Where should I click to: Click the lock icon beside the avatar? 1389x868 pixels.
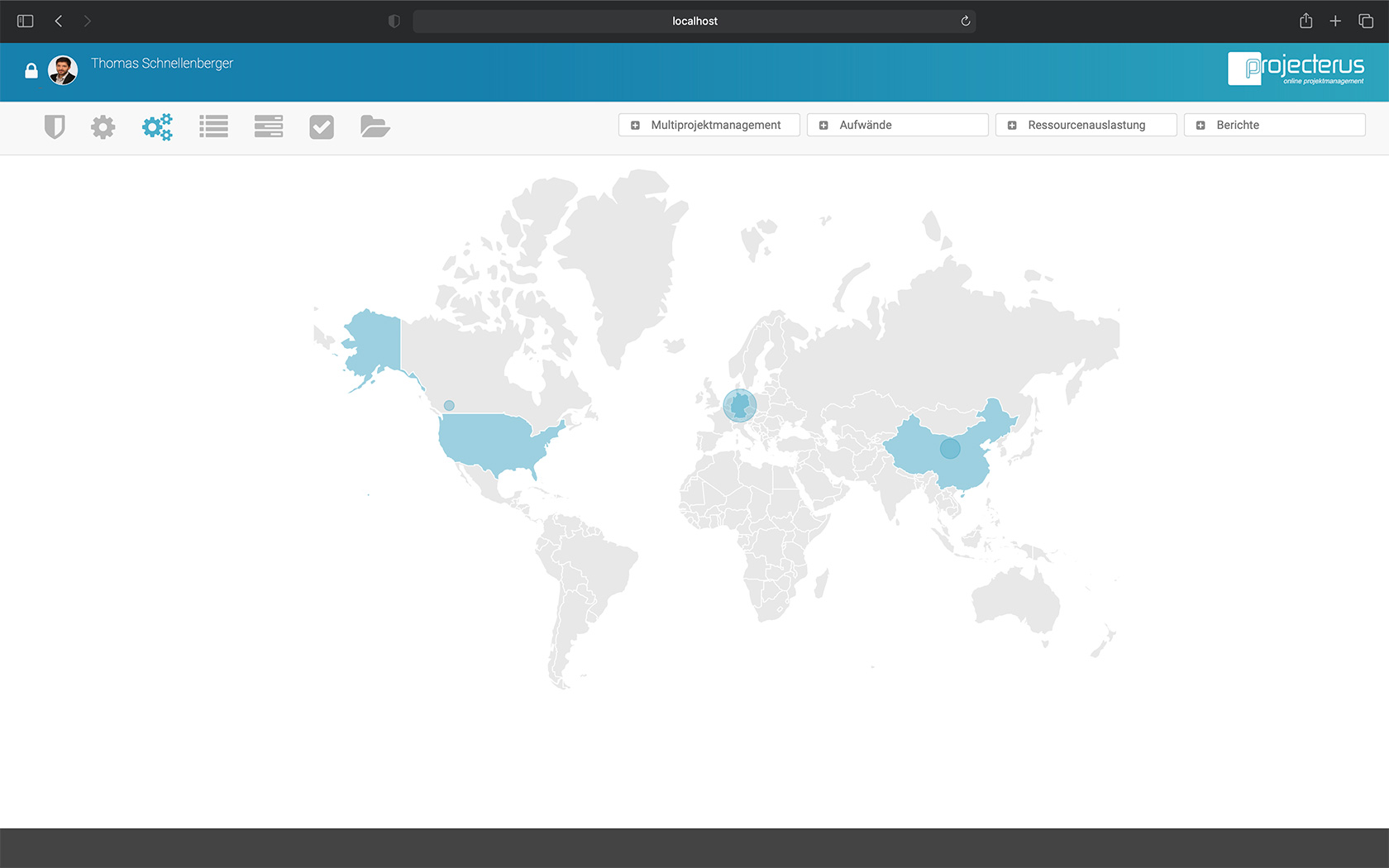click(31, 71)
